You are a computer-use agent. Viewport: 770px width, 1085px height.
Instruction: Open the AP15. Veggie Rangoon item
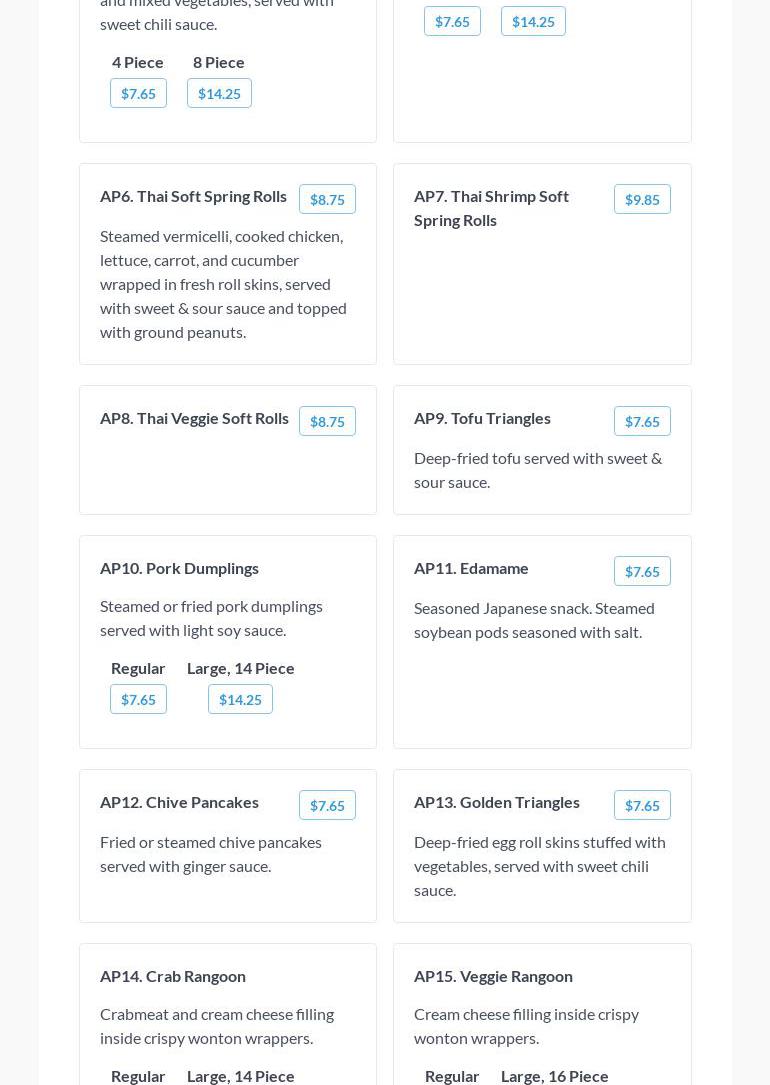point(493,976)
